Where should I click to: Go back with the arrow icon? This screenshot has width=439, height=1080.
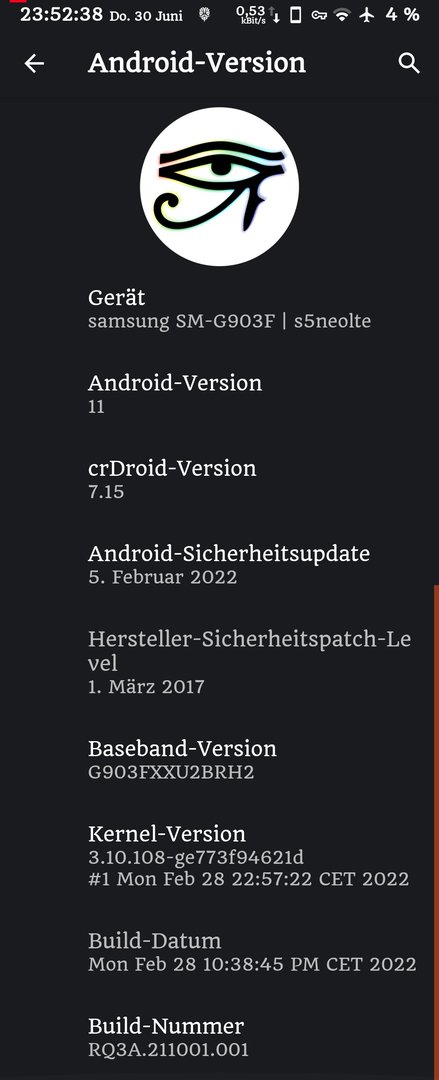point(34,63)
